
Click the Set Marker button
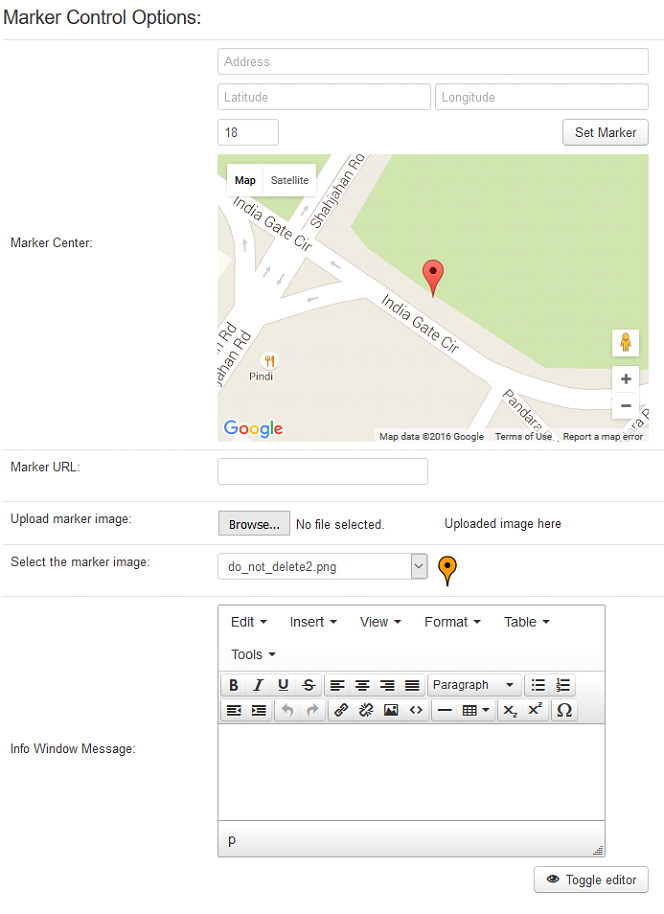tap(605, 133)
